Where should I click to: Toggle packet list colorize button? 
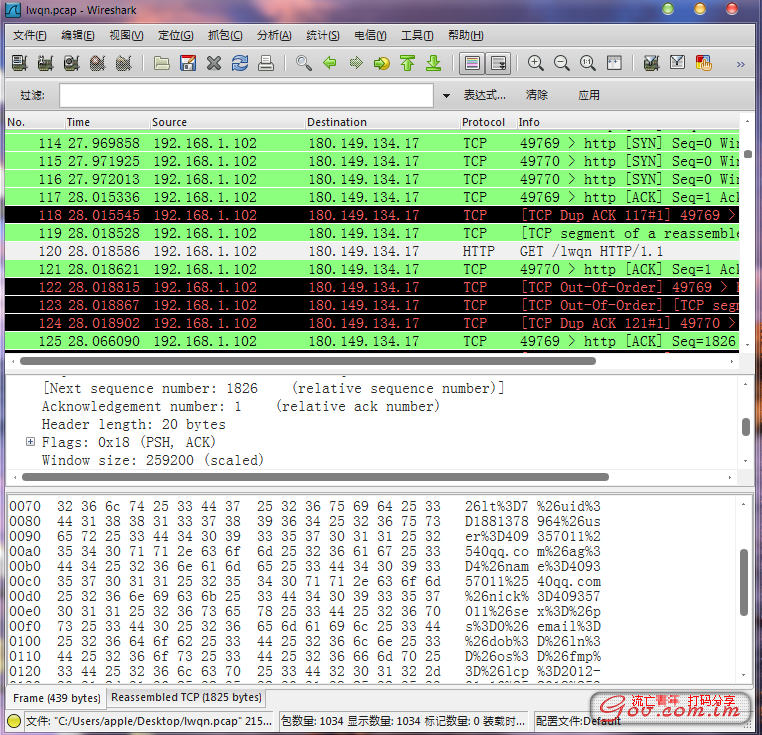click(x=472, y=63)
